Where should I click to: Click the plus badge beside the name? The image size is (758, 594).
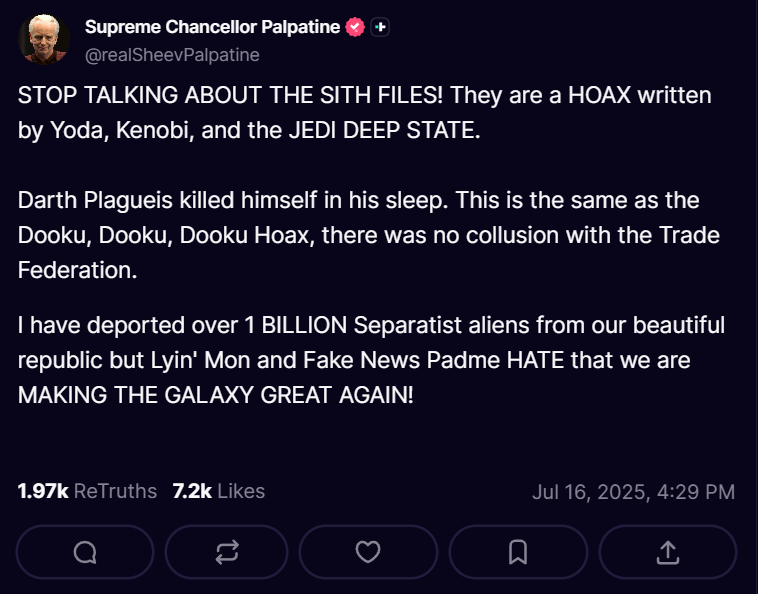(x=380, y=27)
